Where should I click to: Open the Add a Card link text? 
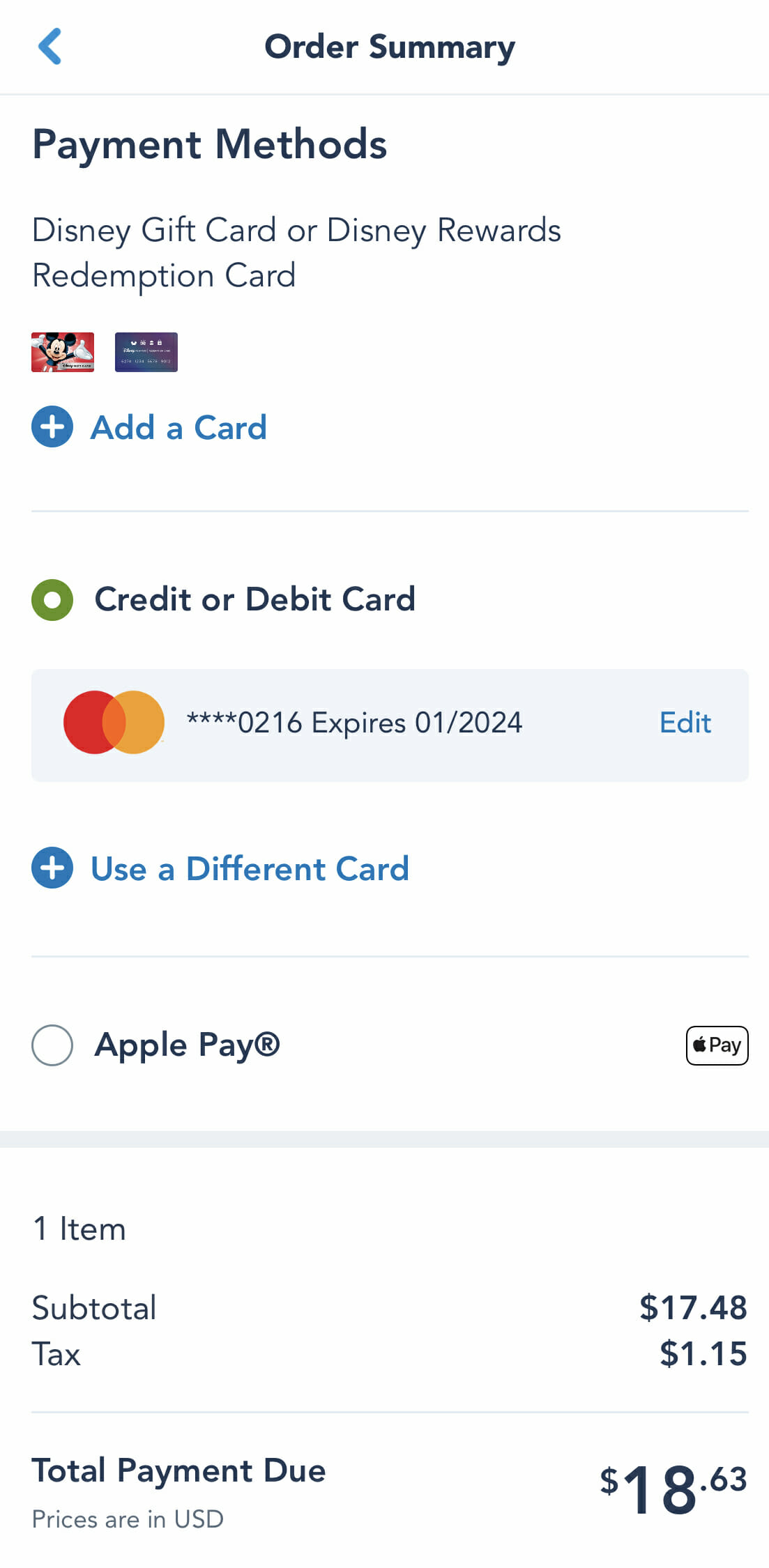pos(178,427)
